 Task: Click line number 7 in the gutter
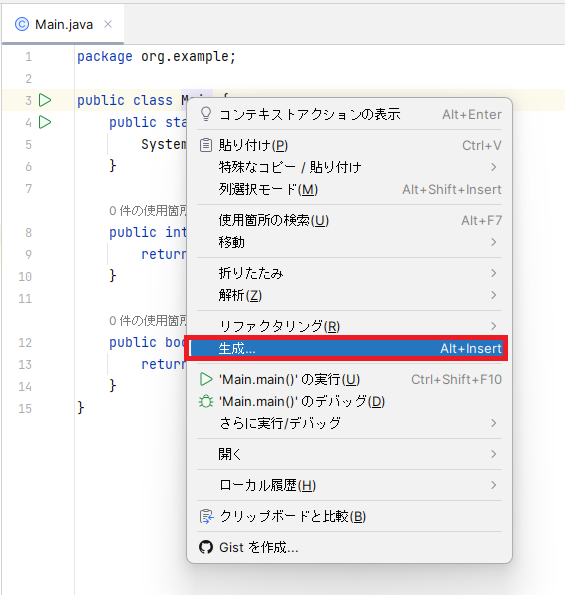(x=28, y=189)
